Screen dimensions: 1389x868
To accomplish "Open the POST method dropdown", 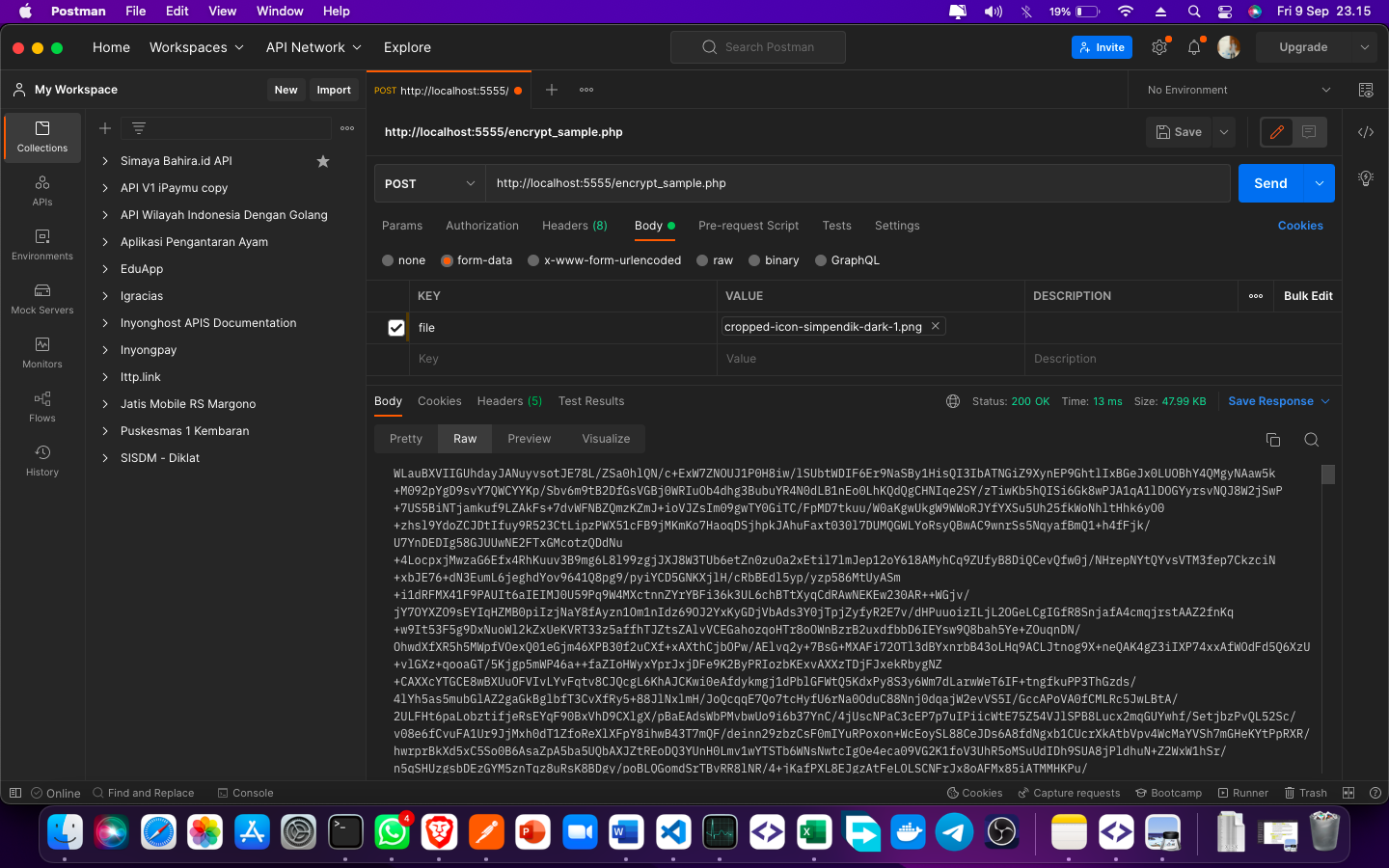I will [429, 183].
